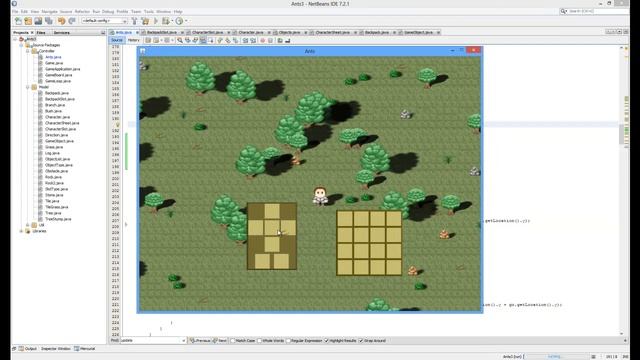Click the Toggle Rectangular Selection editor icon
Image resolution: width=640 pixels, height=360 pixels.
click(211, 40)
